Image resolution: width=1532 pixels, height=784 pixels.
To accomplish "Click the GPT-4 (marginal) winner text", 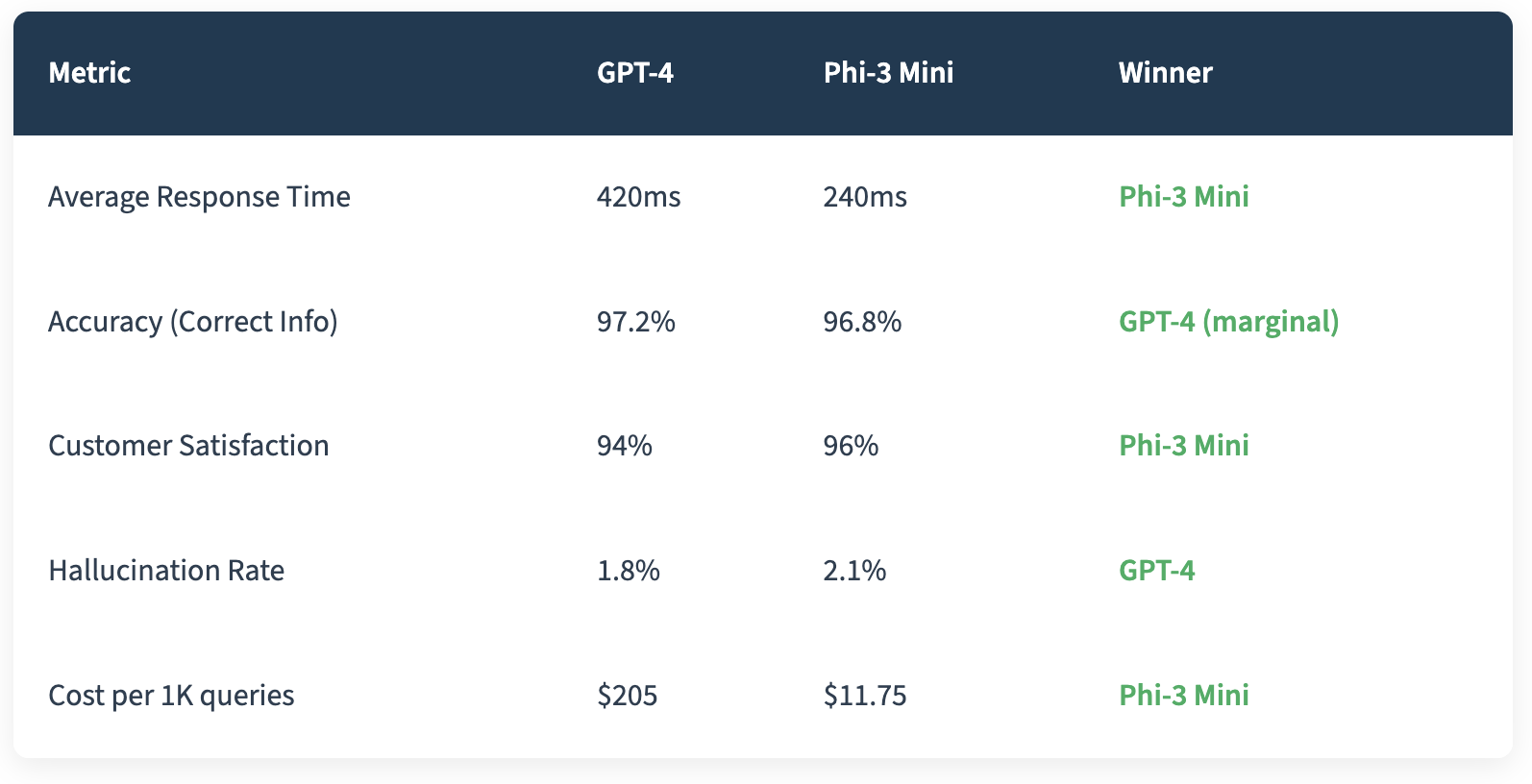I will (x=1228, y=322).
